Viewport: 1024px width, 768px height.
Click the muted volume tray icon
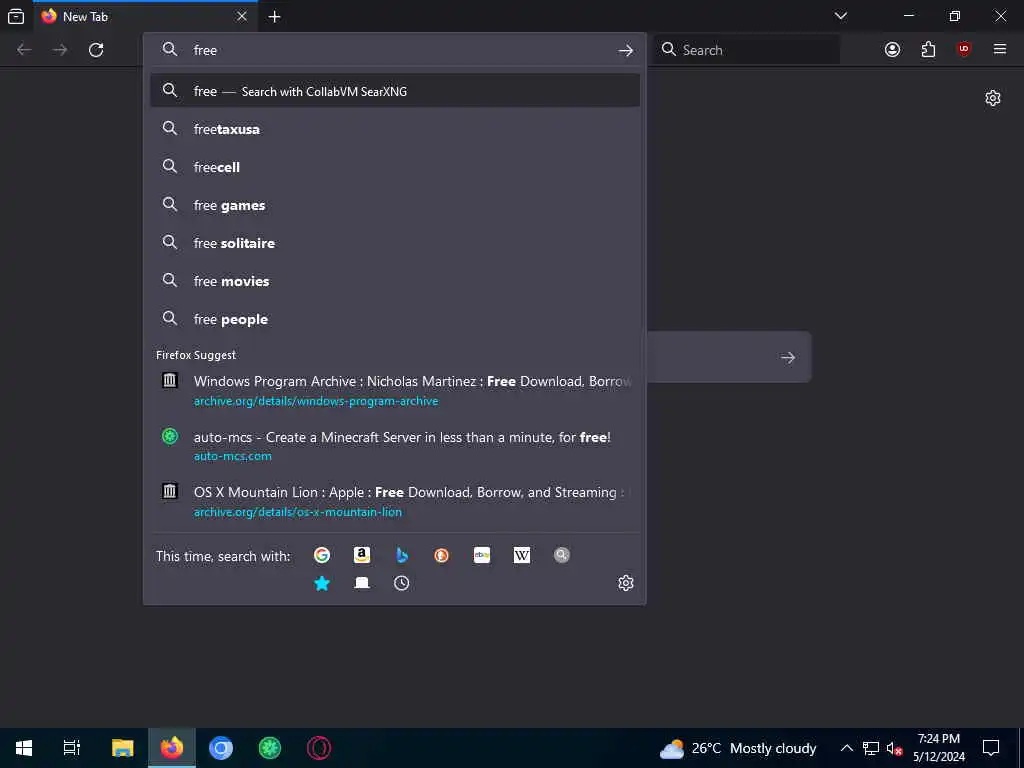pos(895,748)
